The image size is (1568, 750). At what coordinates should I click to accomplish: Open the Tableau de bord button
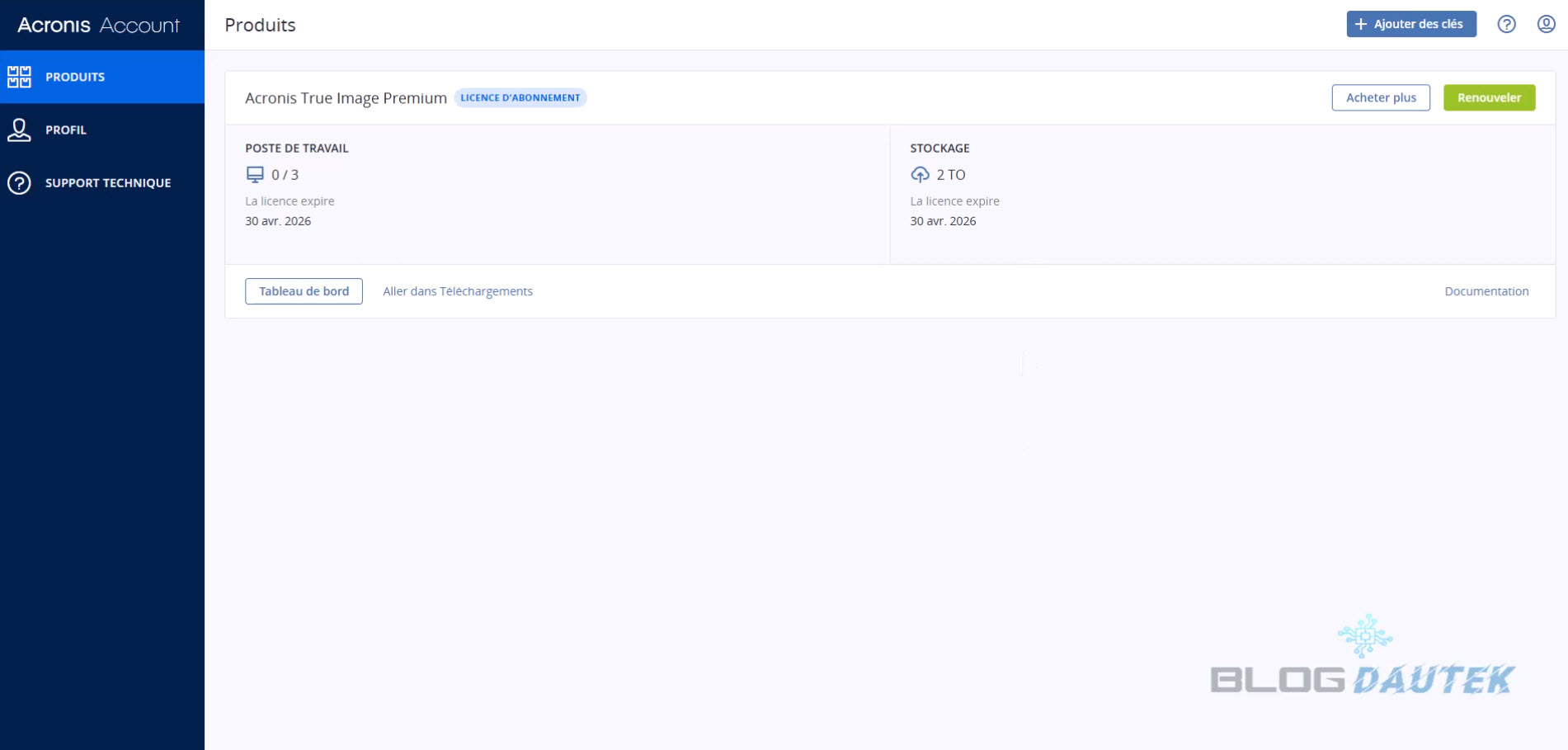[x=304, y=291]
